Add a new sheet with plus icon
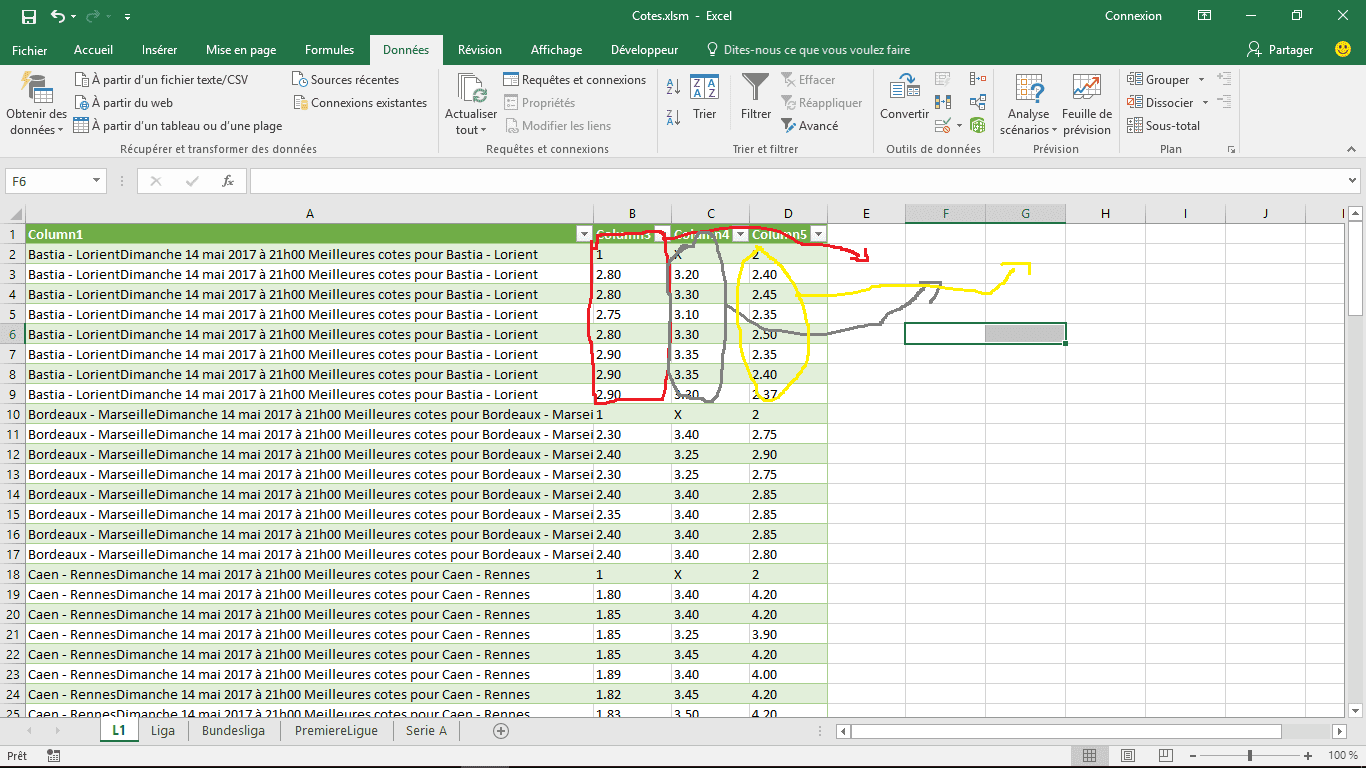The image size is (1366, 768). tap(501, 731)
